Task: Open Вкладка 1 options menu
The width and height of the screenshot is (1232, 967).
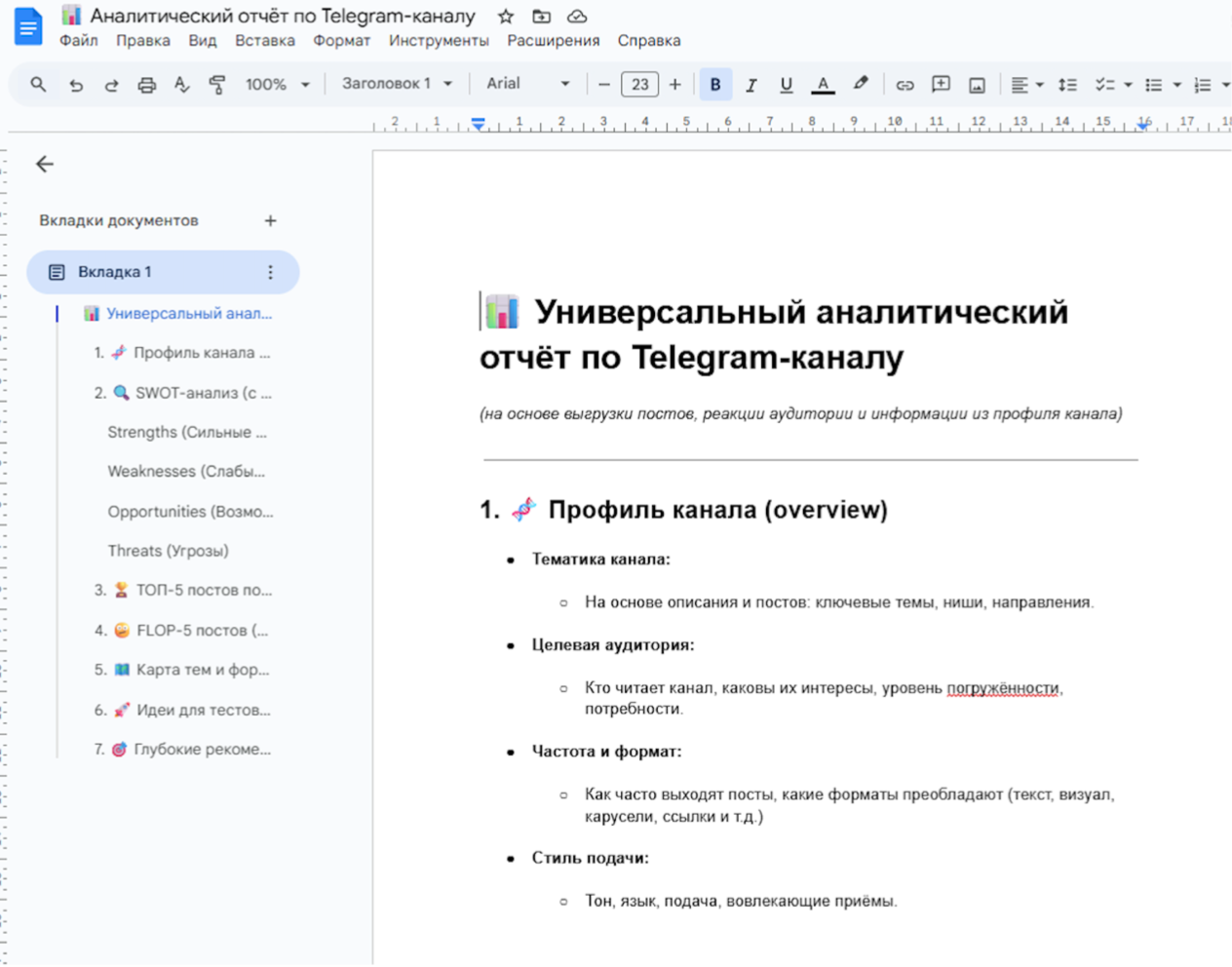Action: tap(270, 272)
